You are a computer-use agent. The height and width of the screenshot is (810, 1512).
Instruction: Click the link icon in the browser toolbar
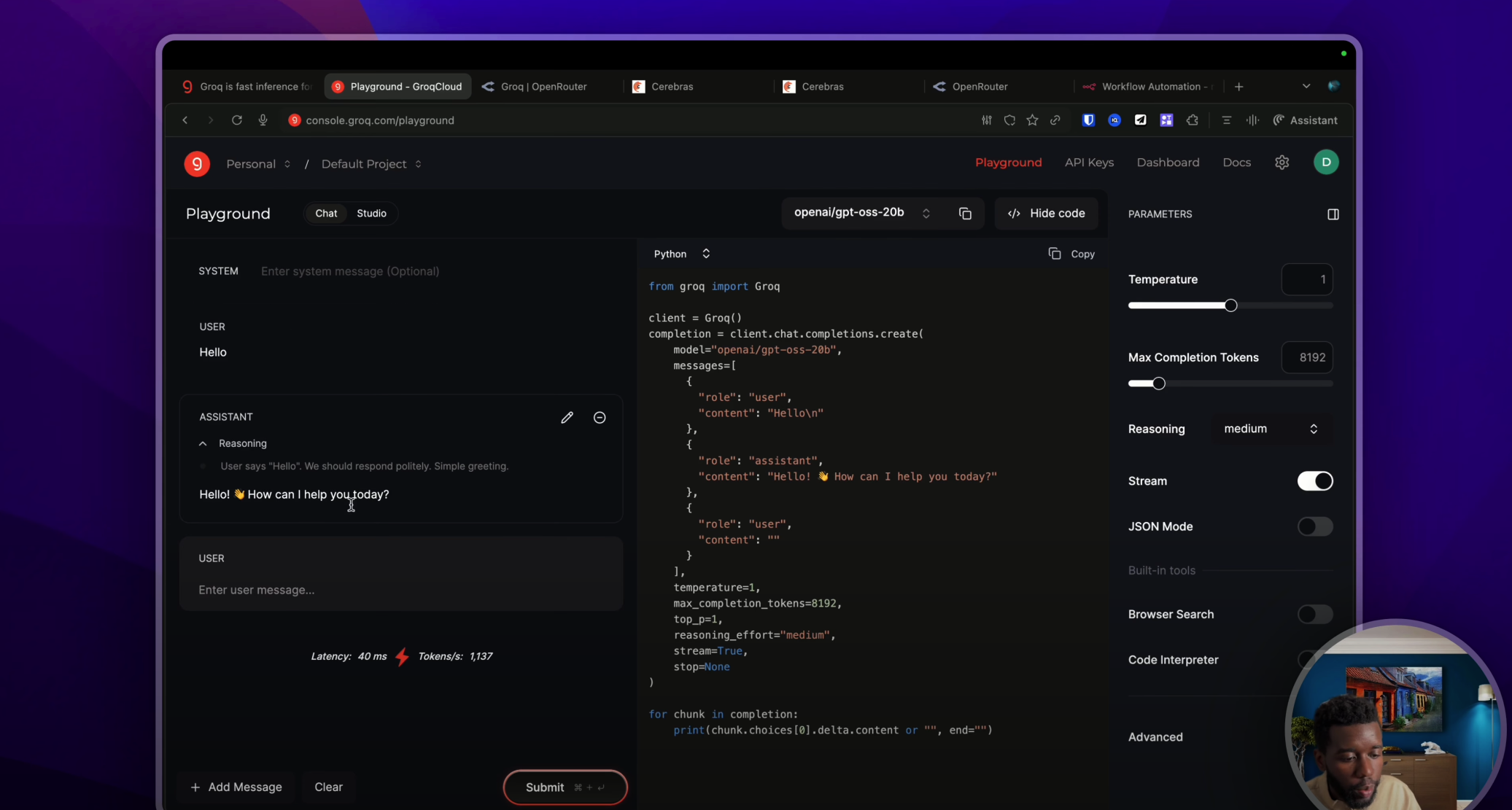1055,120
